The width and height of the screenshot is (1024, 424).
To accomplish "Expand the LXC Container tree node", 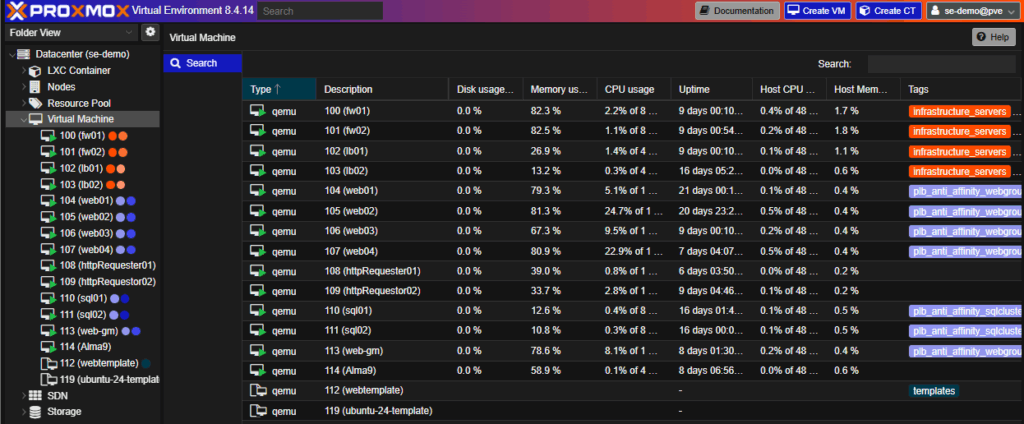I will click(24, 71).
